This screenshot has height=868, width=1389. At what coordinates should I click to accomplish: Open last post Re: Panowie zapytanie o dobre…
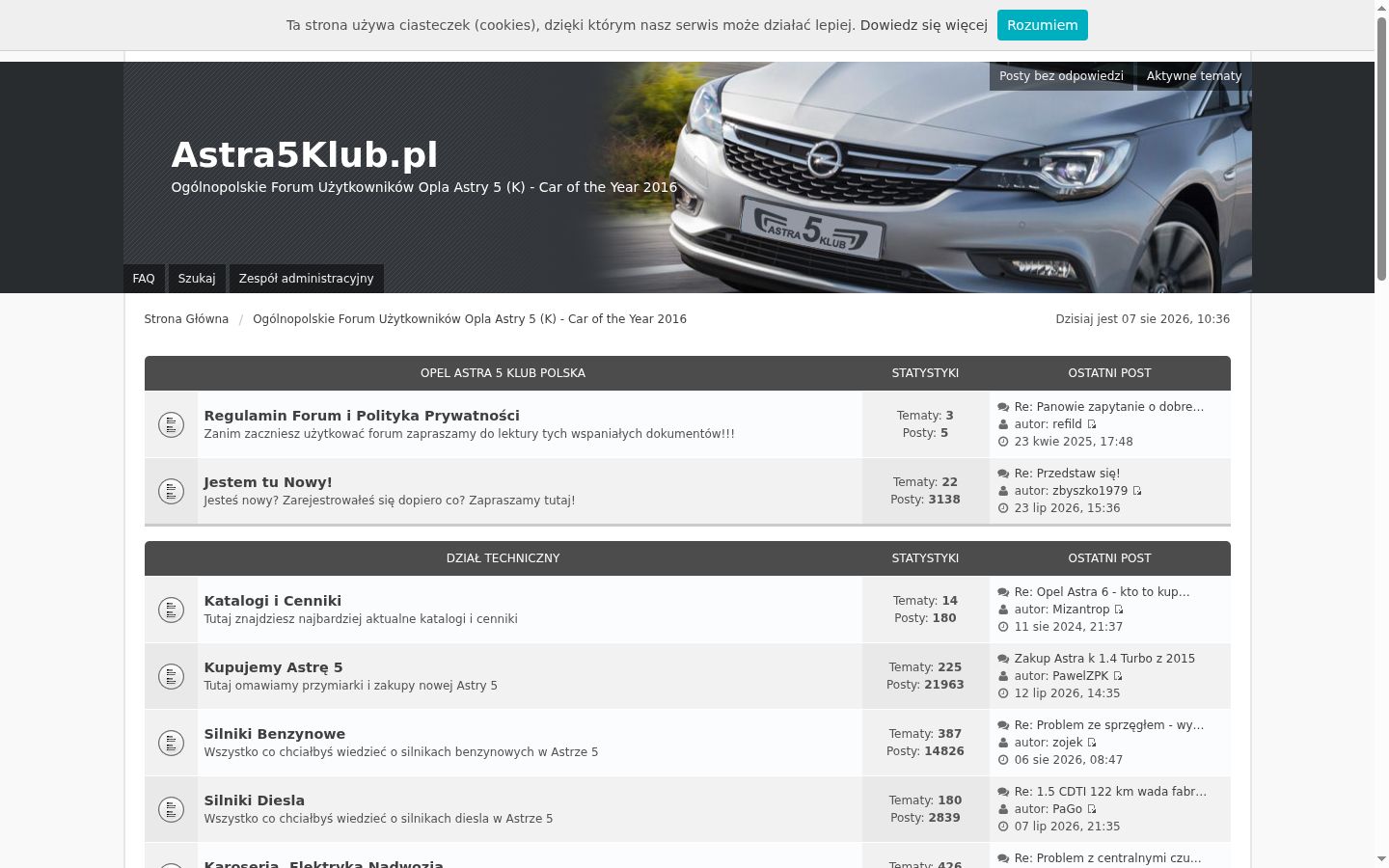(1109, 407)
